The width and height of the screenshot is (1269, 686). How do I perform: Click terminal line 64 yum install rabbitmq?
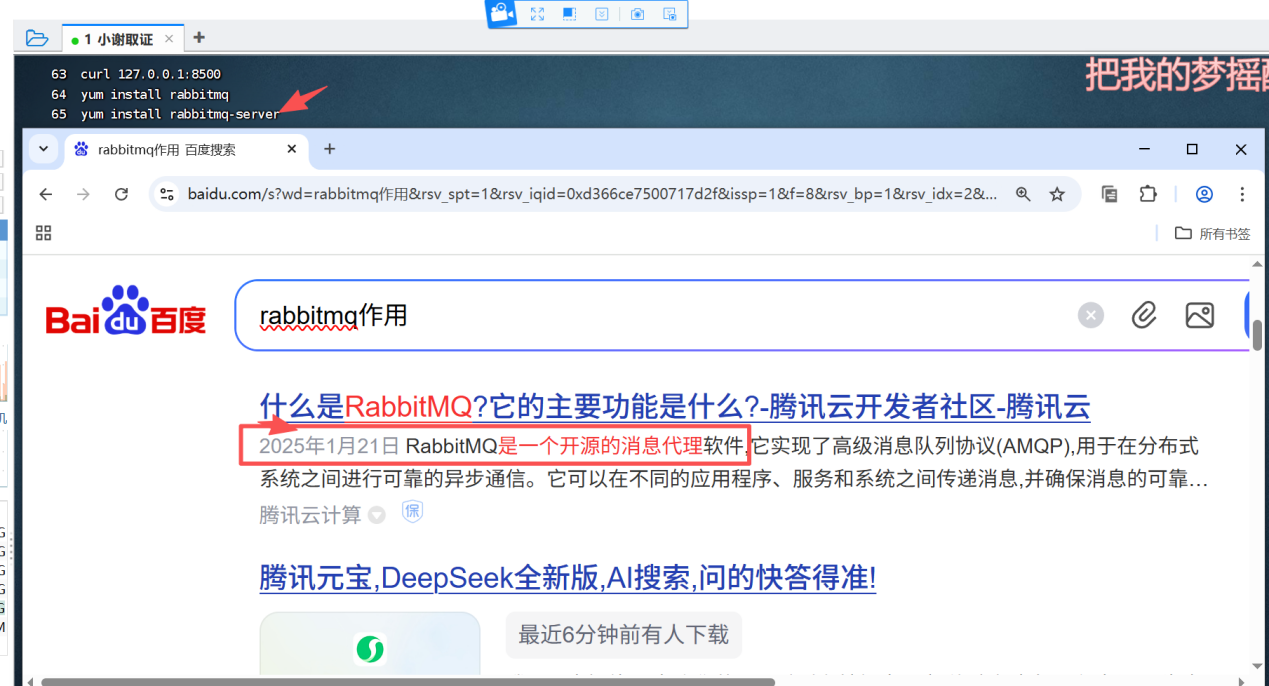coord(139,94)
